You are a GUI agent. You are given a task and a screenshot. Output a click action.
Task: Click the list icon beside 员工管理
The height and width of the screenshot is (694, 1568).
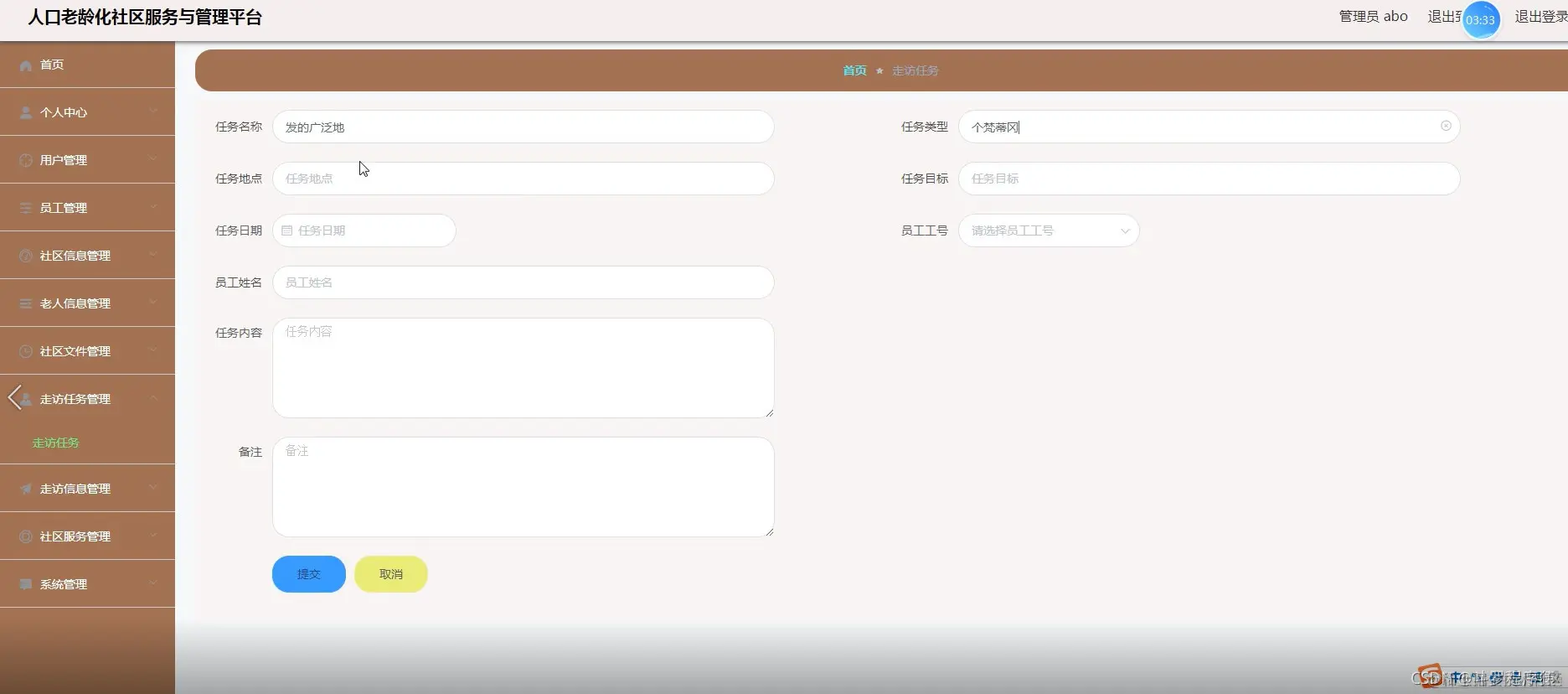[26, 208]
